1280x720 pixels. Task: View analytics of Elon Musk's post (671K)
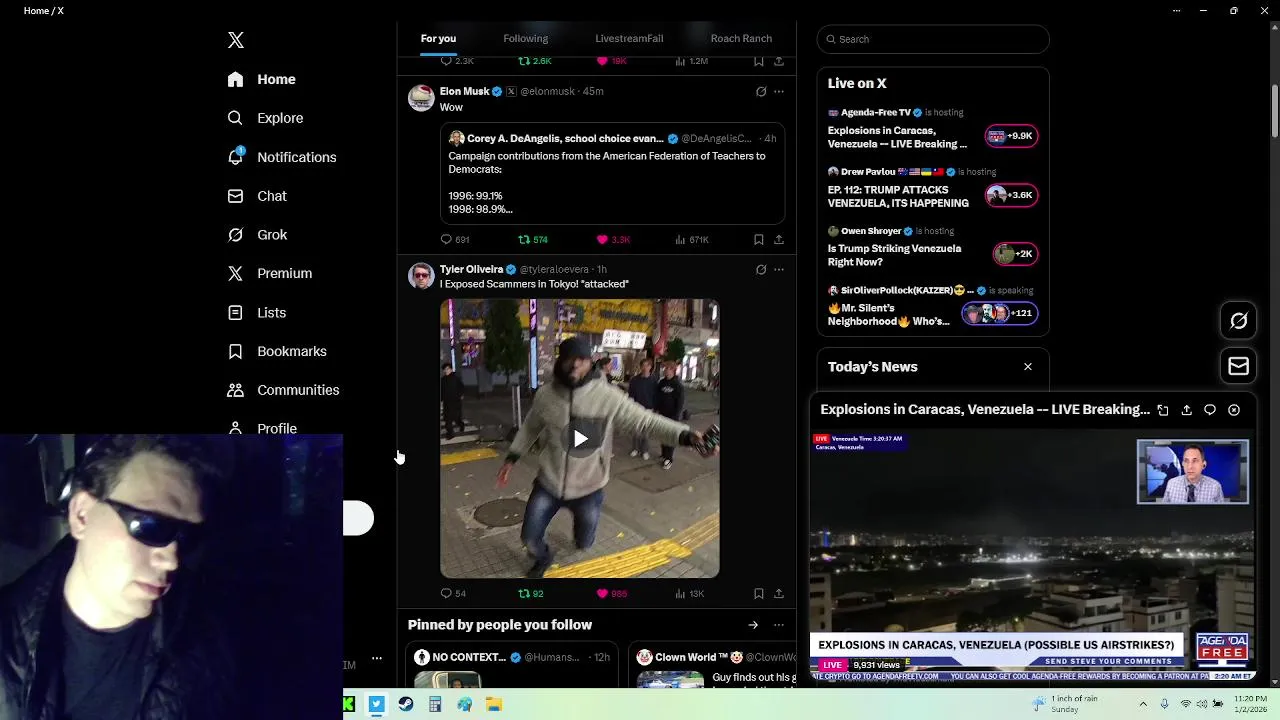pyautogui.click(x=692, y=239)
